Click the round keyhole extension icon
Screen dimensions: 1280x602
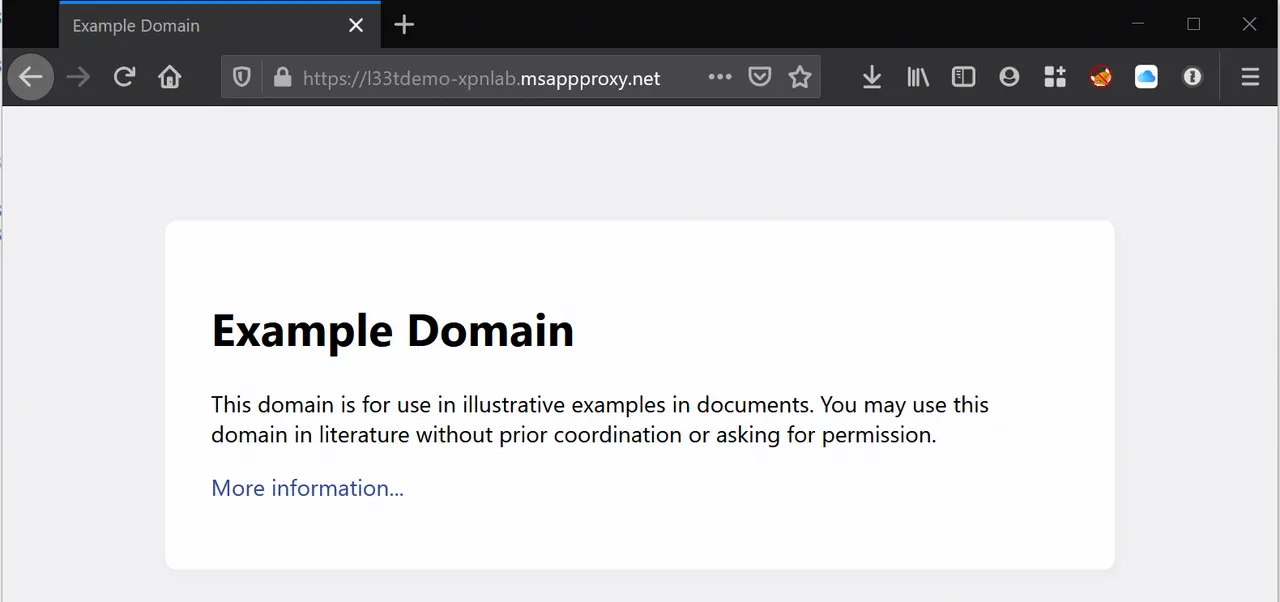tap(1192, 77)
